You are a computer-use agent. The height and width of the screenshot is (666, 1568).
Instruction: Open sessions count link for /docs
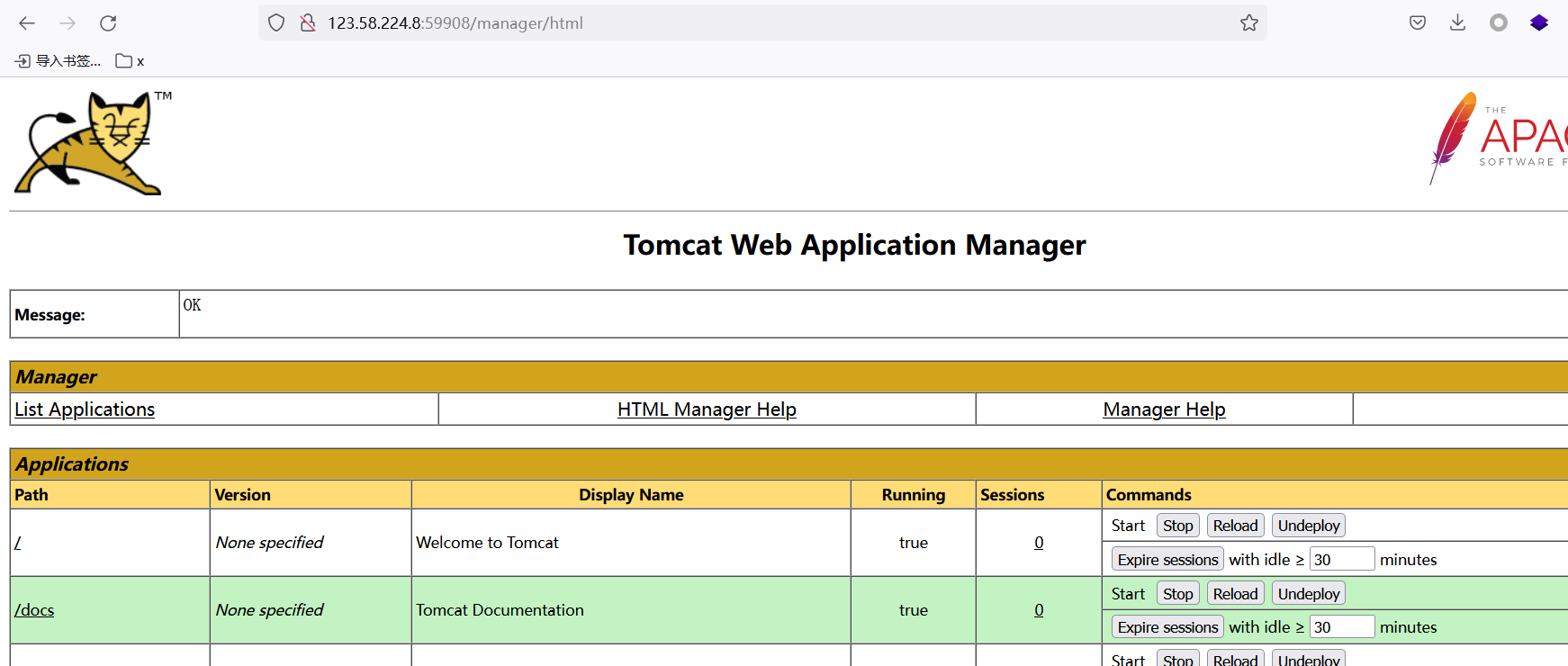tap(1039, 610)
